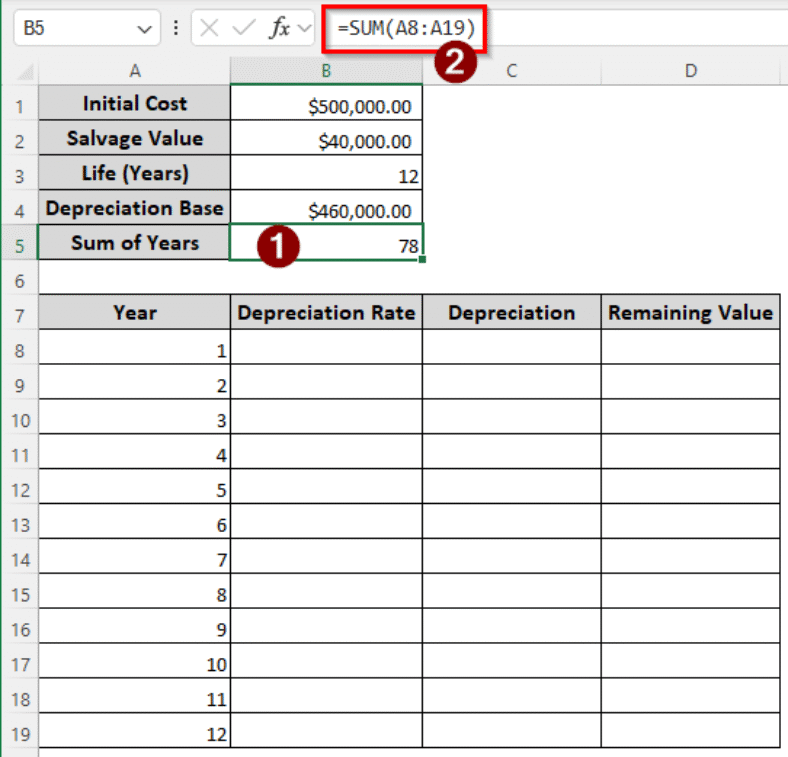The width and height of the screenshot is (788, 757).
Task: Click Year 5 cell in row 12
Action: tap(135, 487)
